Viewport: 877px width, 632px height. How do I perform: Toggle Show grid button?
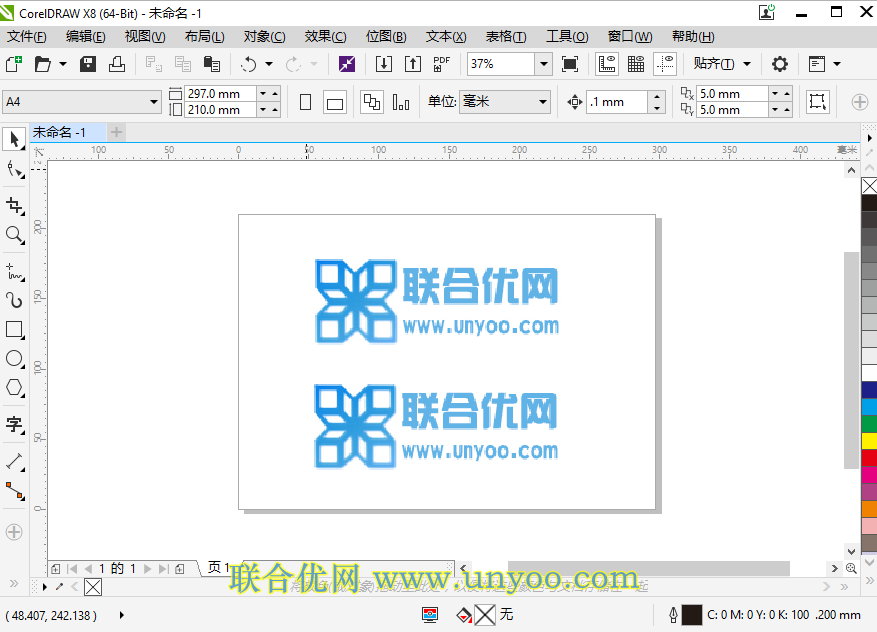coord(636,64)
